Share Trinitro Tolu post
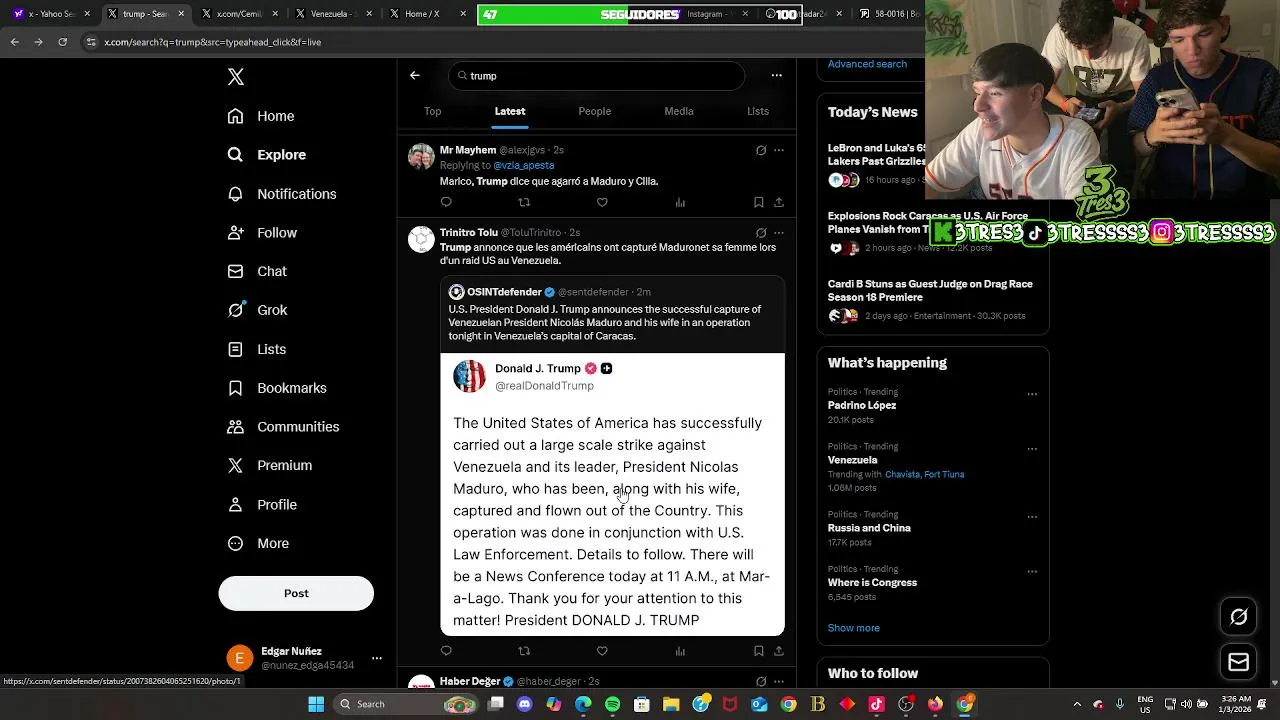Image resolution: width=1280 pixels, height=720 pixels. (779, 651)
